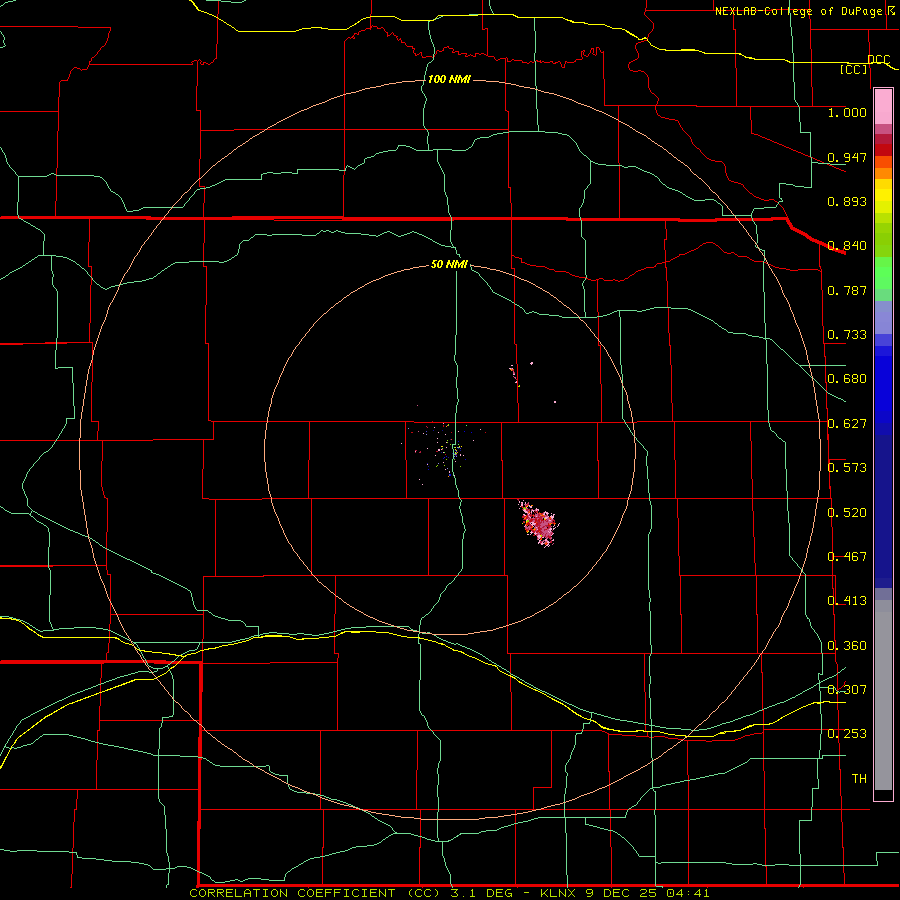Click the large pink radar echo cluster
This screenshot has height=900, width=900.
(538, 522)
